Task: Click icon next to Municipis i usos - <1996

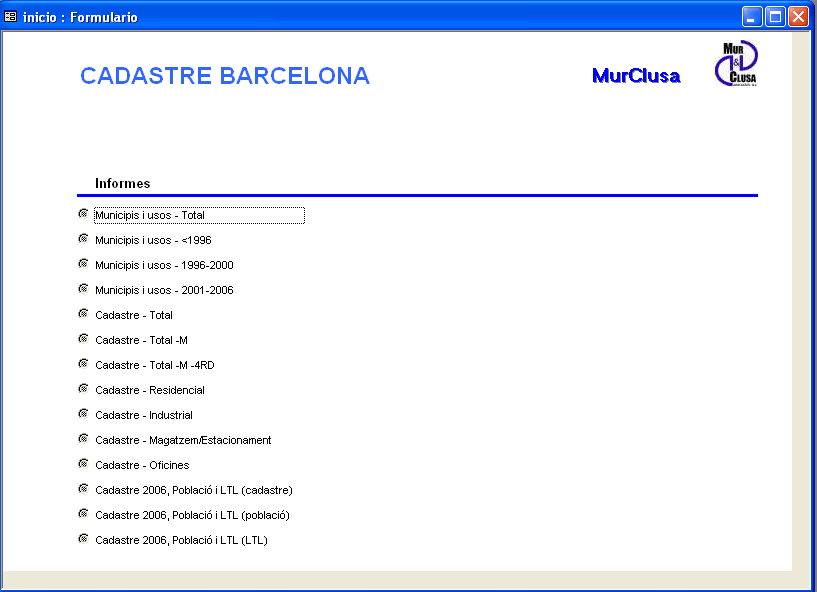Action: point(83,239)
